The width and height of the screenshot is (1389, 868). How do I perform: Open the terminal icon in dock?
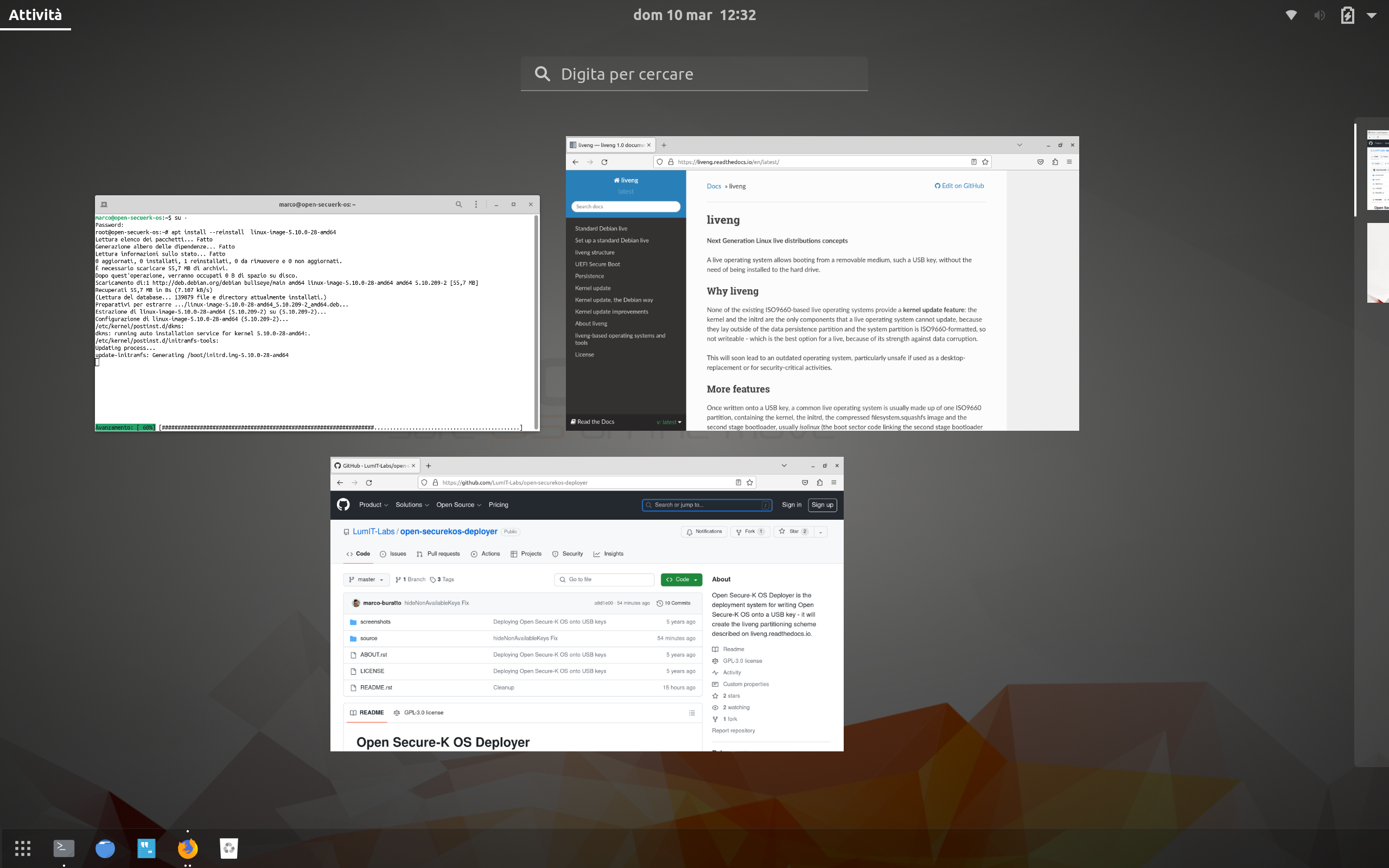63,848
